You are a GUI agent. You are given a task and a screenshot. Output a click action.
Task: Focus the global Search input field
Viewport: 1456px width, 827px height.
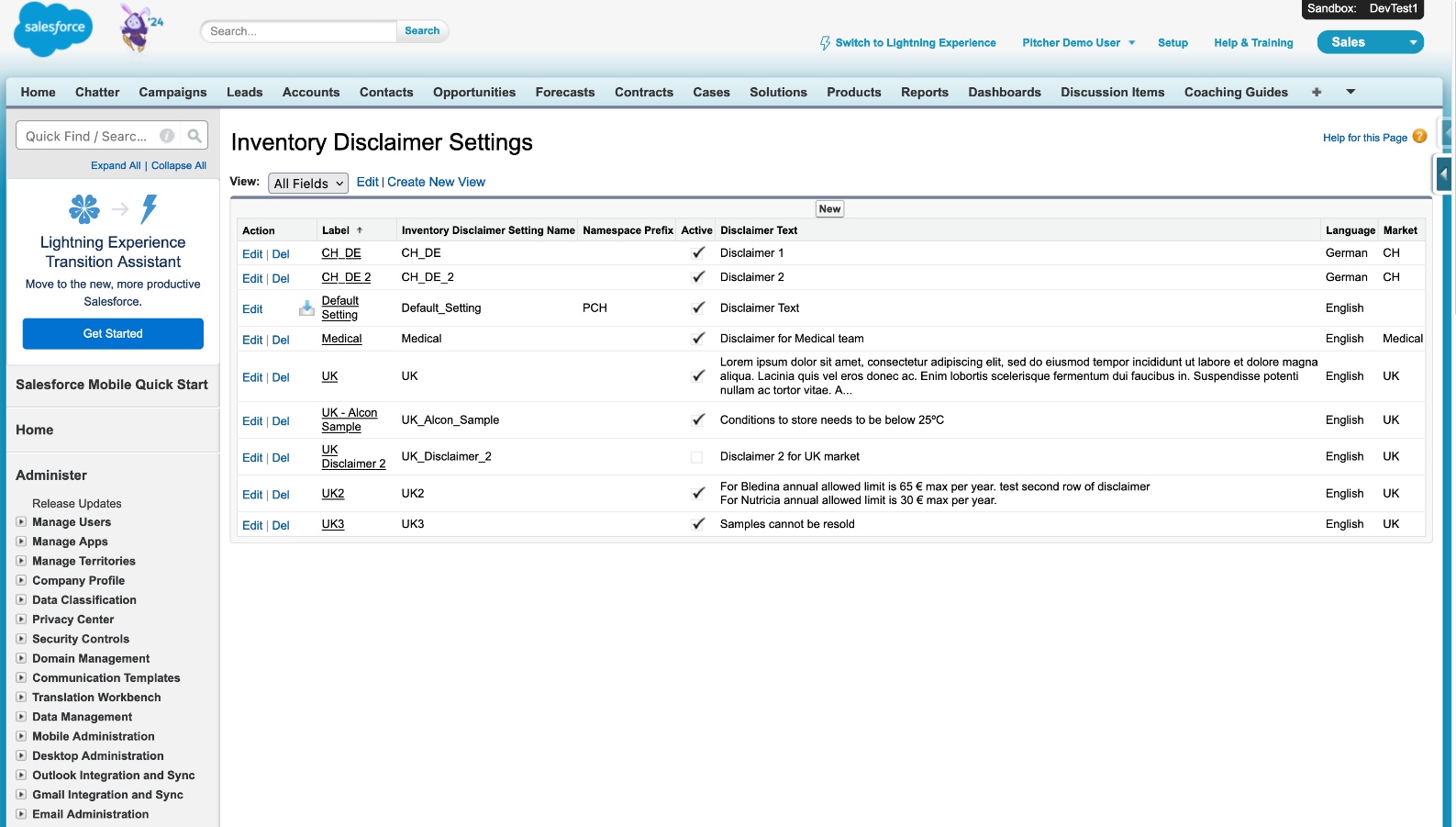coord(299,31)
